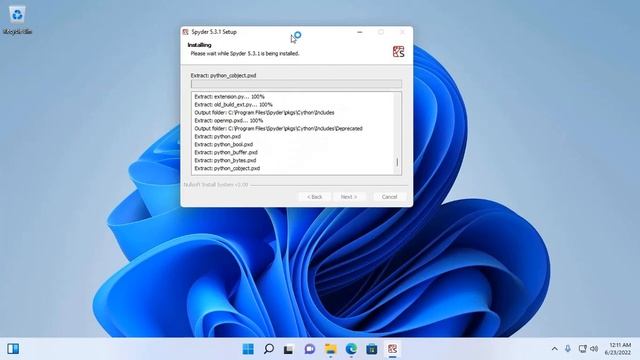Minimize the Spyder Setup window

click(360, 32)
